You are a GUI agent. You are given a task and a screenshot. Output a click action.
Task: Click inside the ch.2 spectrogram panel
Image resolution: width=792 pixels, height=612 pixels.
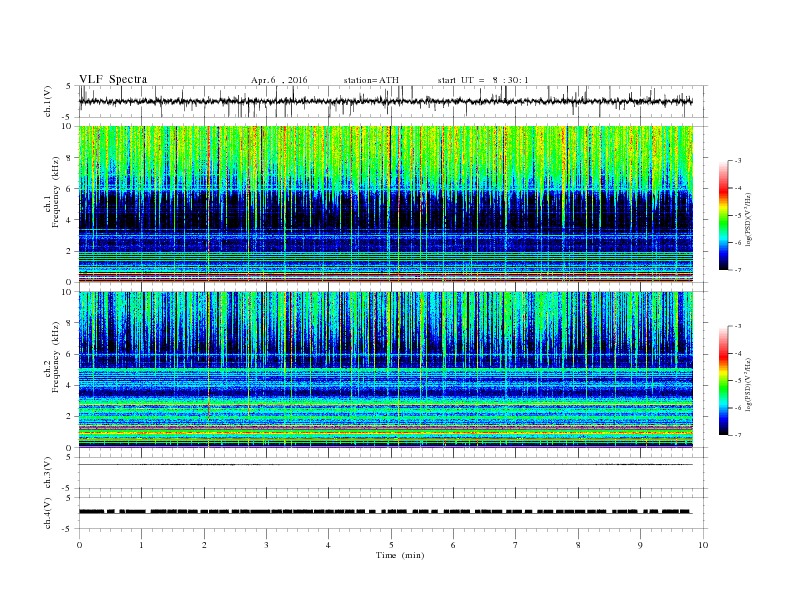[x=386, y=369]
